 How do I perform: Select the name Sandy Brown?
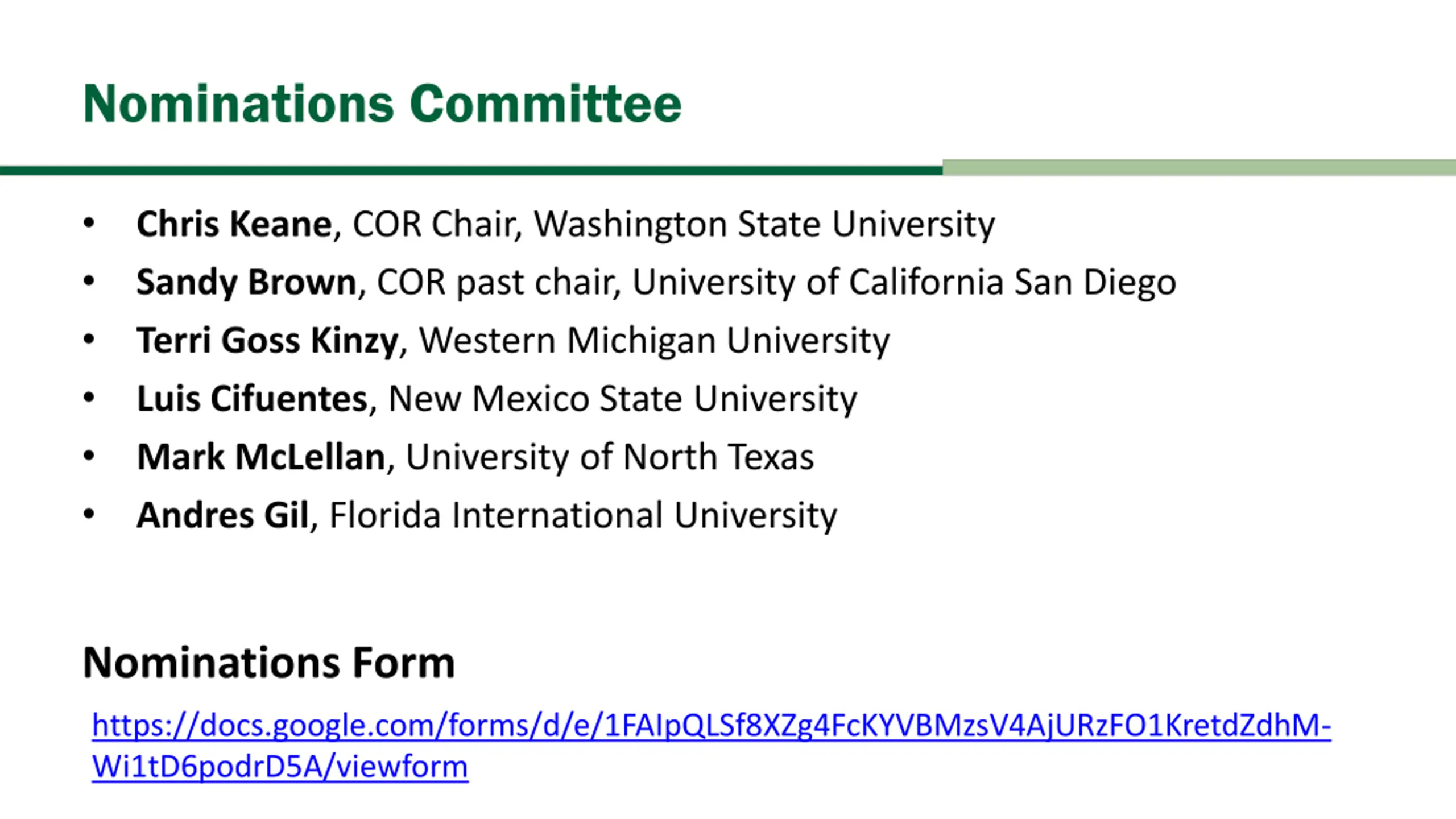246,282
